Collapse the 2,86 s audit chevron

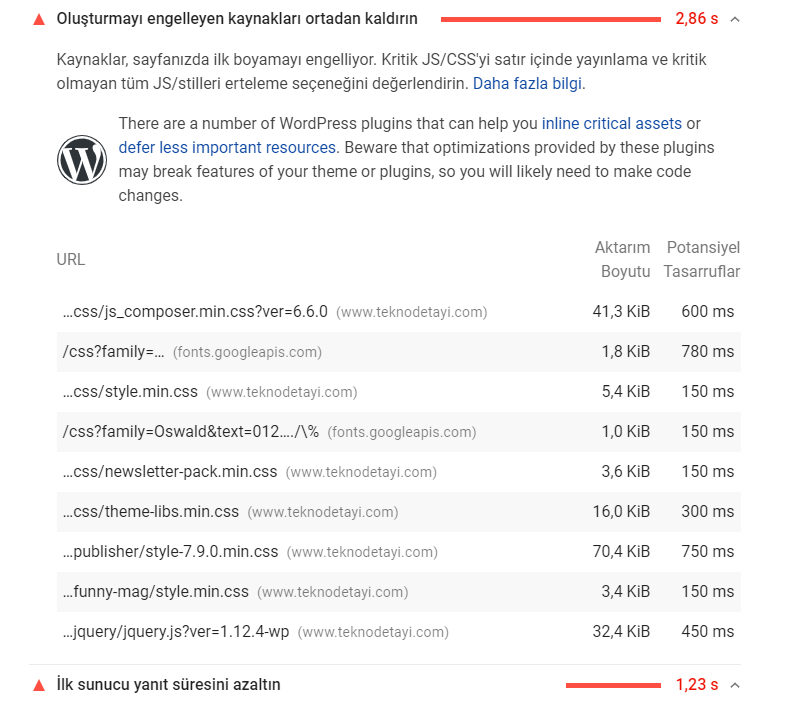(x=735, y=20)
